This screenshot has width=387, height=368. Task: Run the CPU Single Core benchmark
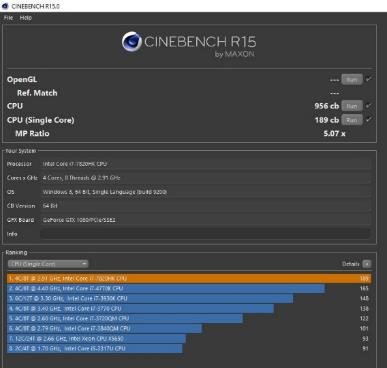point(352,120)
